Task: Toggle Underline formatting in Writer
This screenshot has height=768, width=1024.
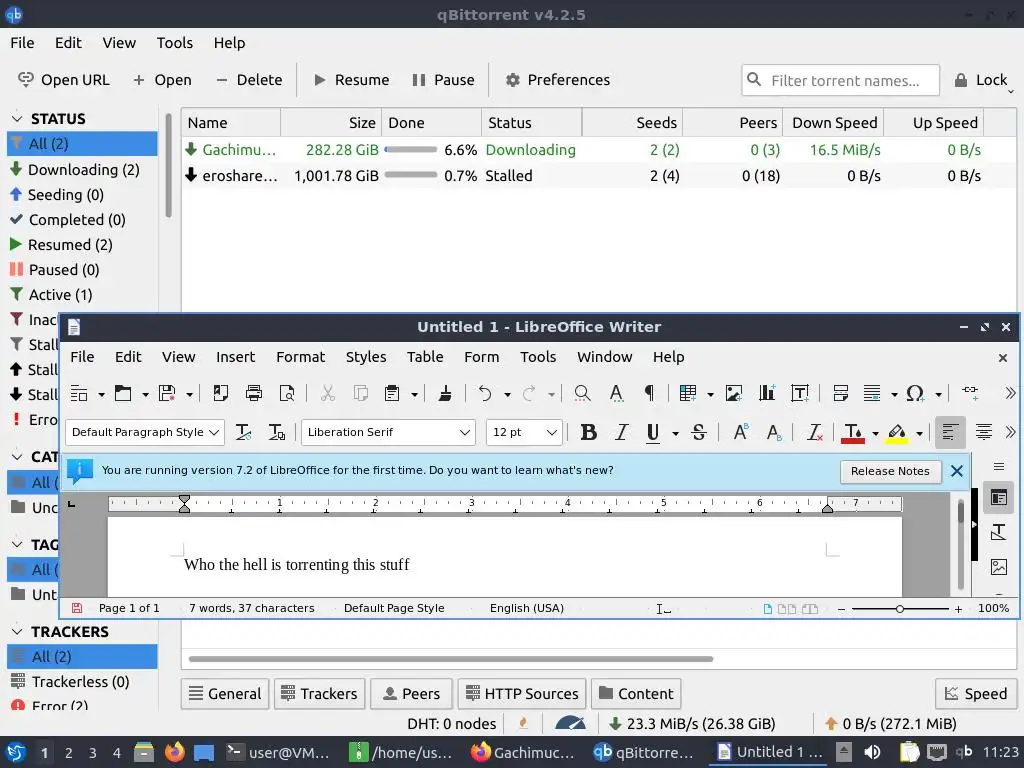Action: click(652, 433)
